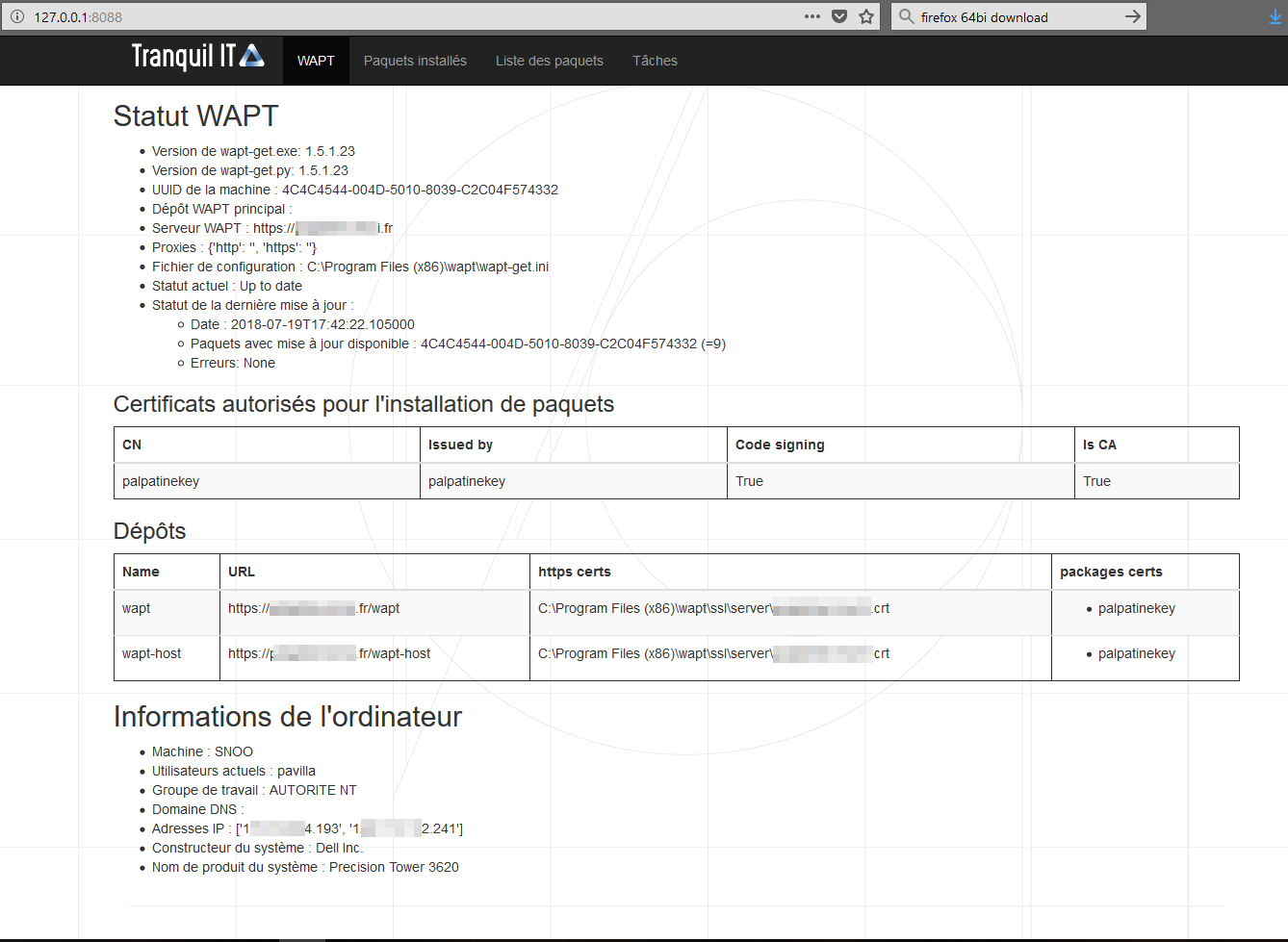Viewport: 1288px width, 942px height.
Task: Save the page to Pocket
Action: coord(839,16)
